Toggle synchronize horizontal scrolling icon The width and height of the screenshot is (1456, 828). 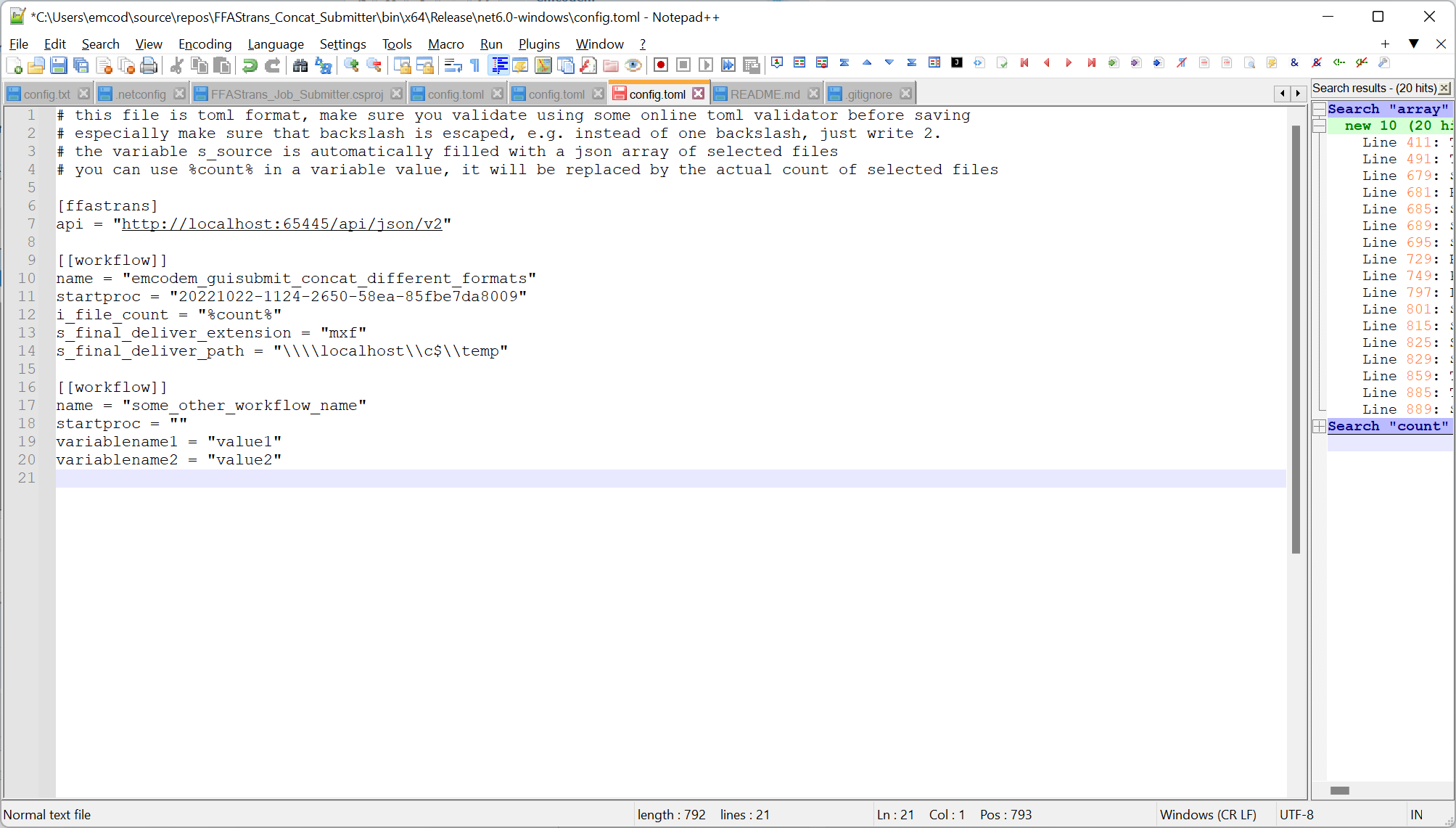pyautogui.click(x=425, y=65)
